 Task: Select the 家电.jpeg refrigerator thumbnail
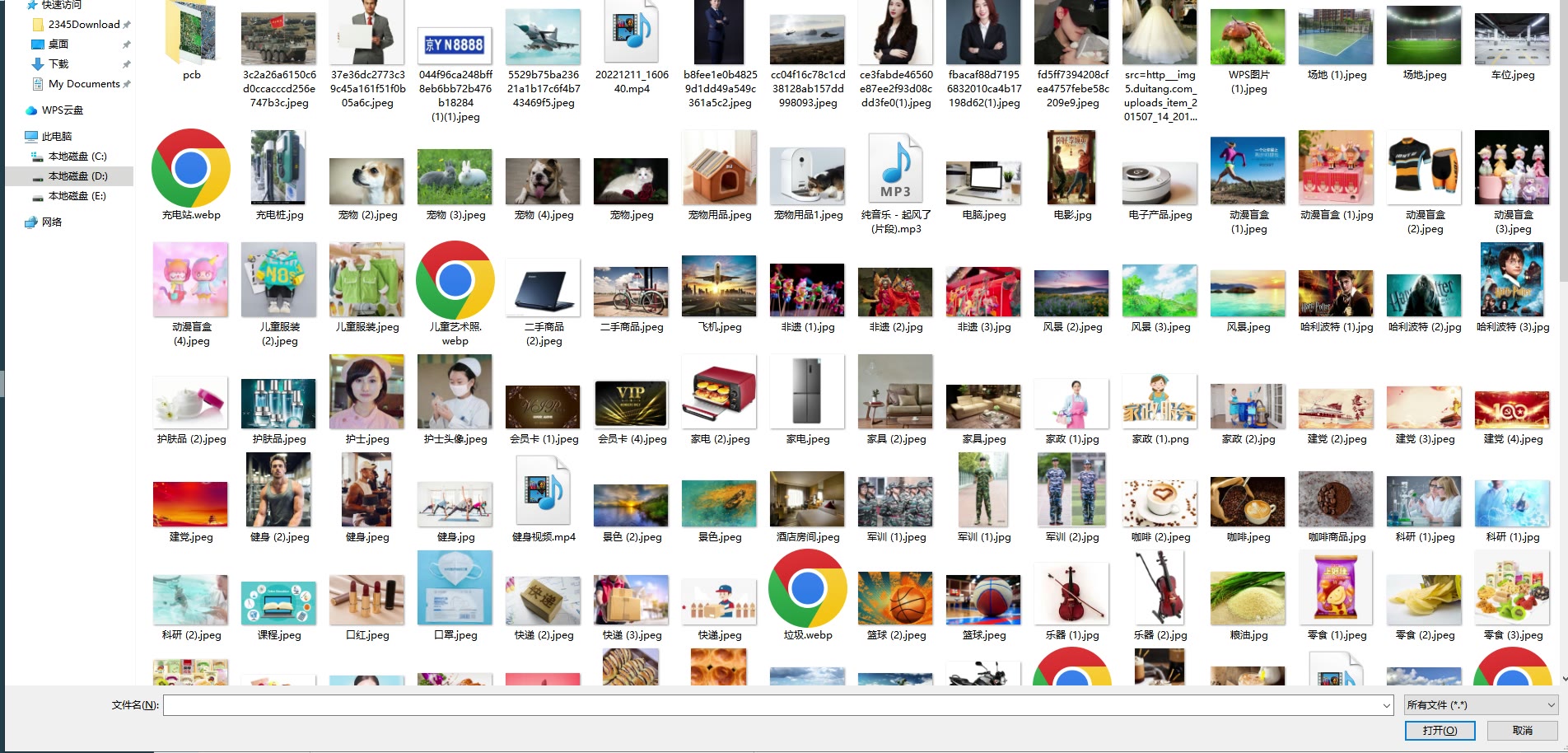(x=808, y=391)
